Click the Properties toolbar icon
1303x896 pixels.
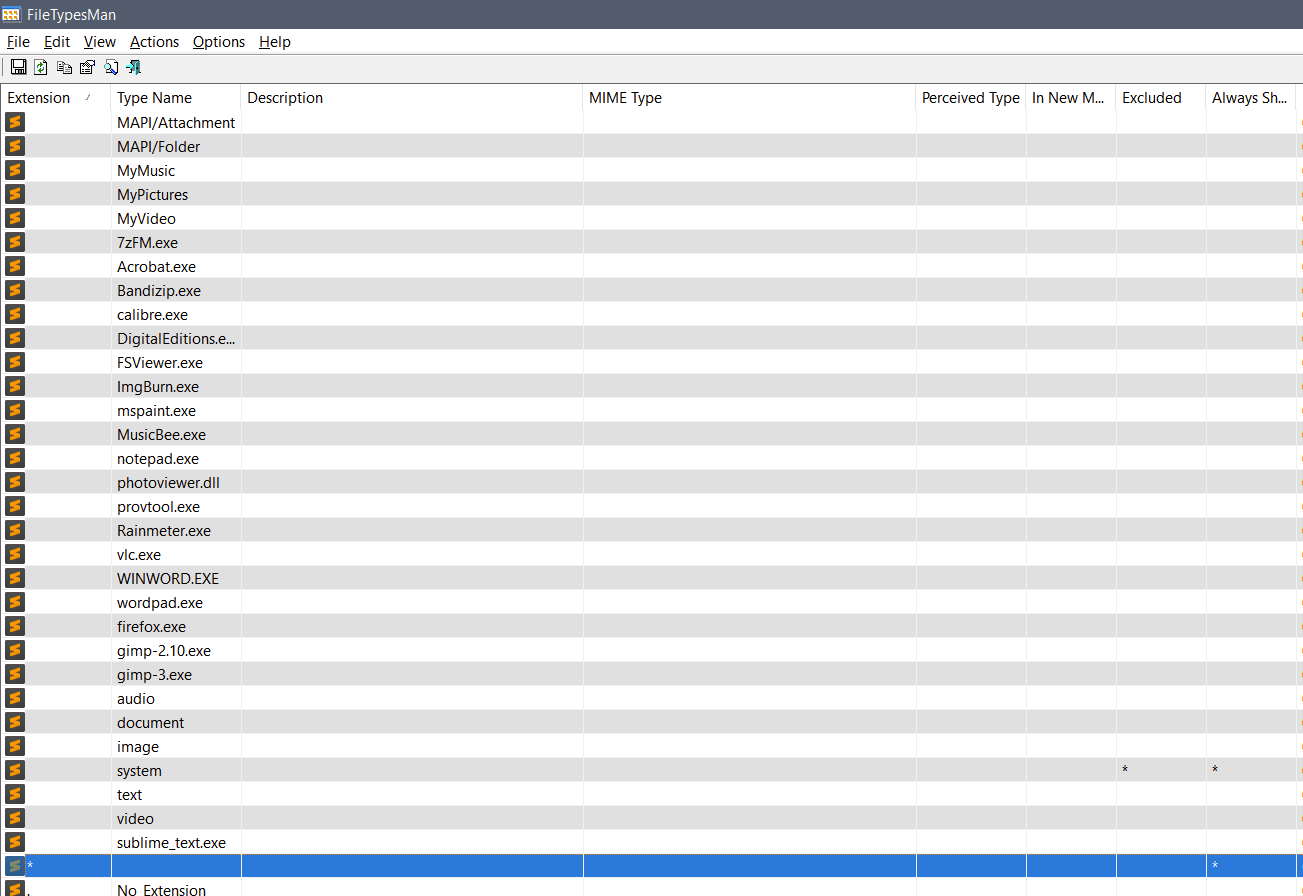click(x=87, y=67)
